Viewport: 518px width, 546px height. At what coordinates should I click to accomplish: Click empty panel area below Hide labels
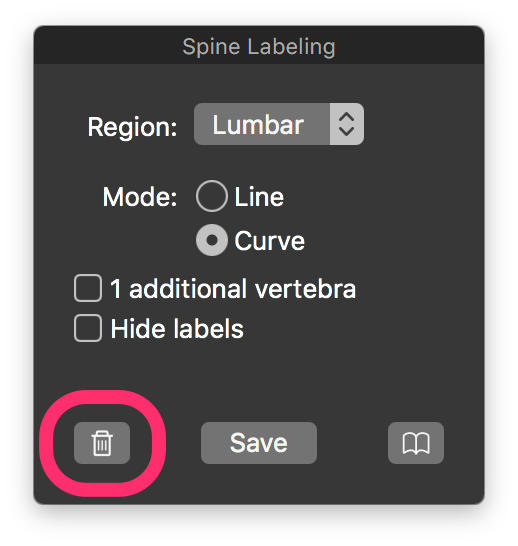coord(259,381)
